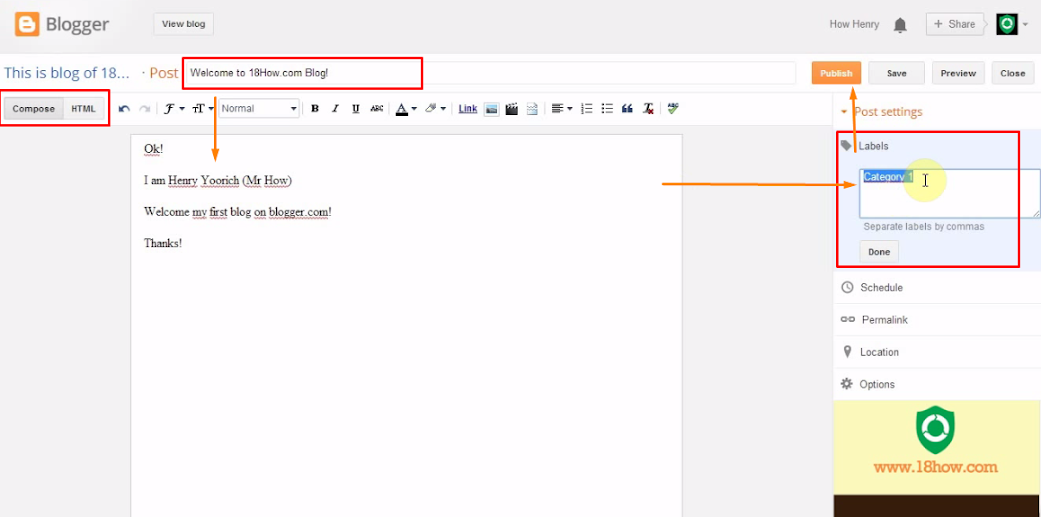
Task: Open the text color picker
Action: pos(406,109)
